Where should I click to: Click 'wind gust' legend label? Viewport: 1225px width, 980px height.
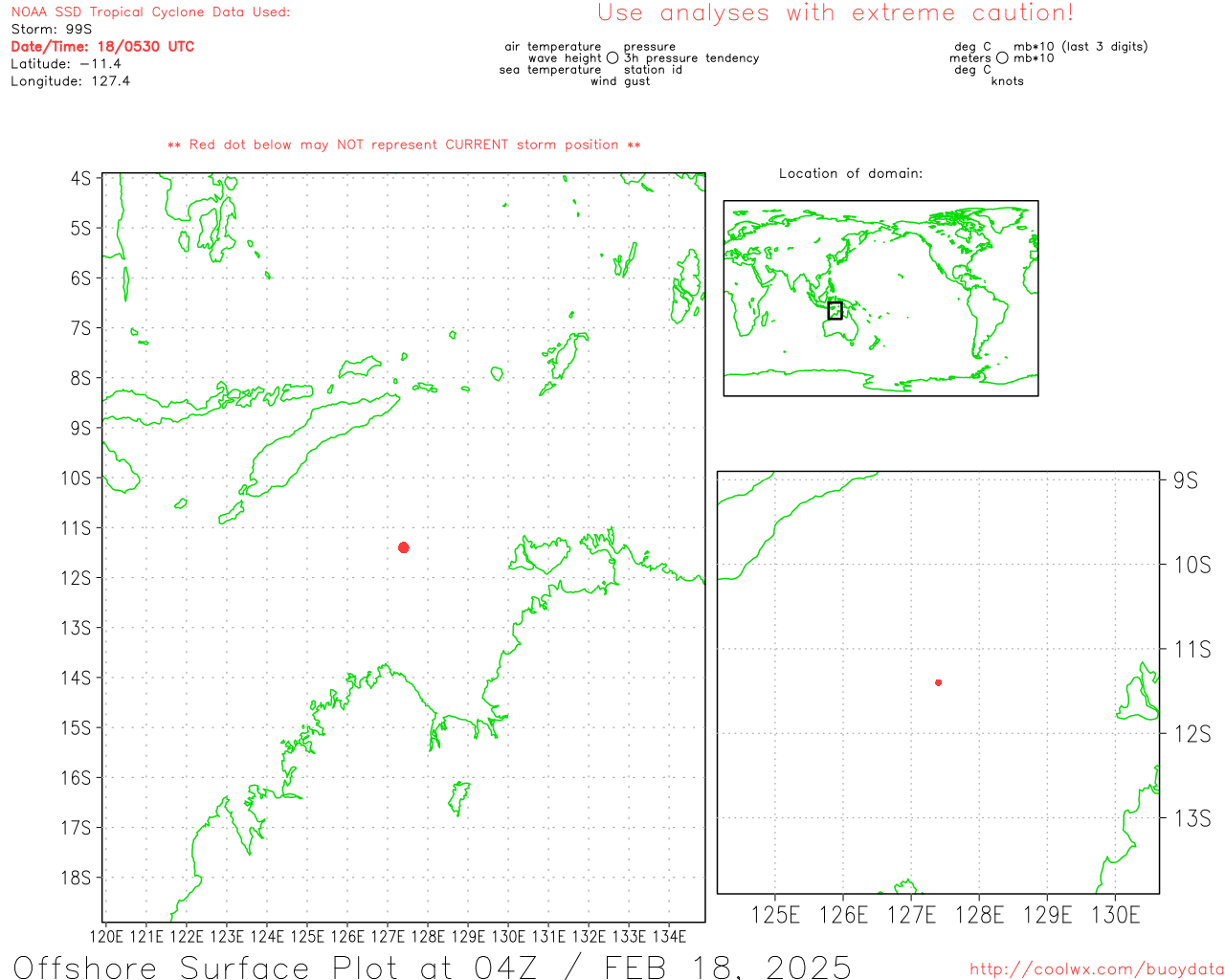pos(620,81)
